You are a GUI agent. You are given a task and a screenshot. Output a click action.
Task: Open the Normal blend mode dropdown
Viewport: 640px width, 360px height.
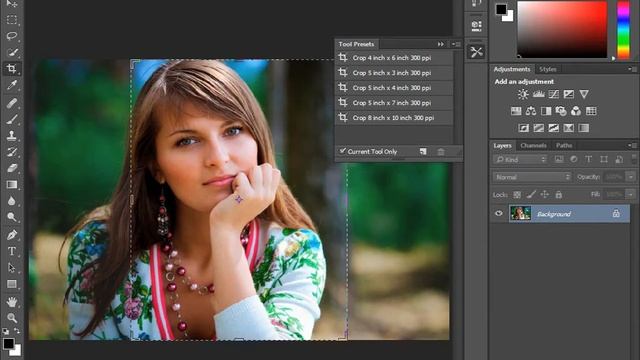coord(532,177)
